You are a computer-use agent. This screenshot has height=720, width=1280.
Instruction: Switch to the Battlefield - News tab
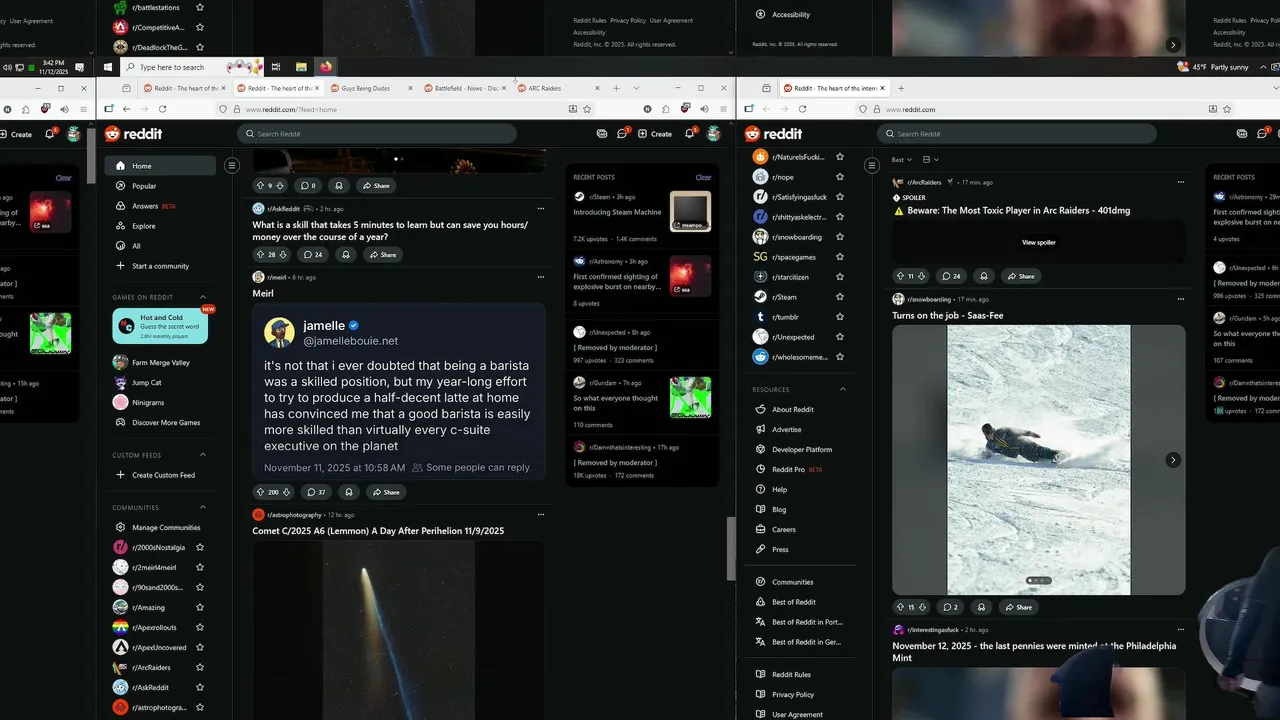[464, 88]
